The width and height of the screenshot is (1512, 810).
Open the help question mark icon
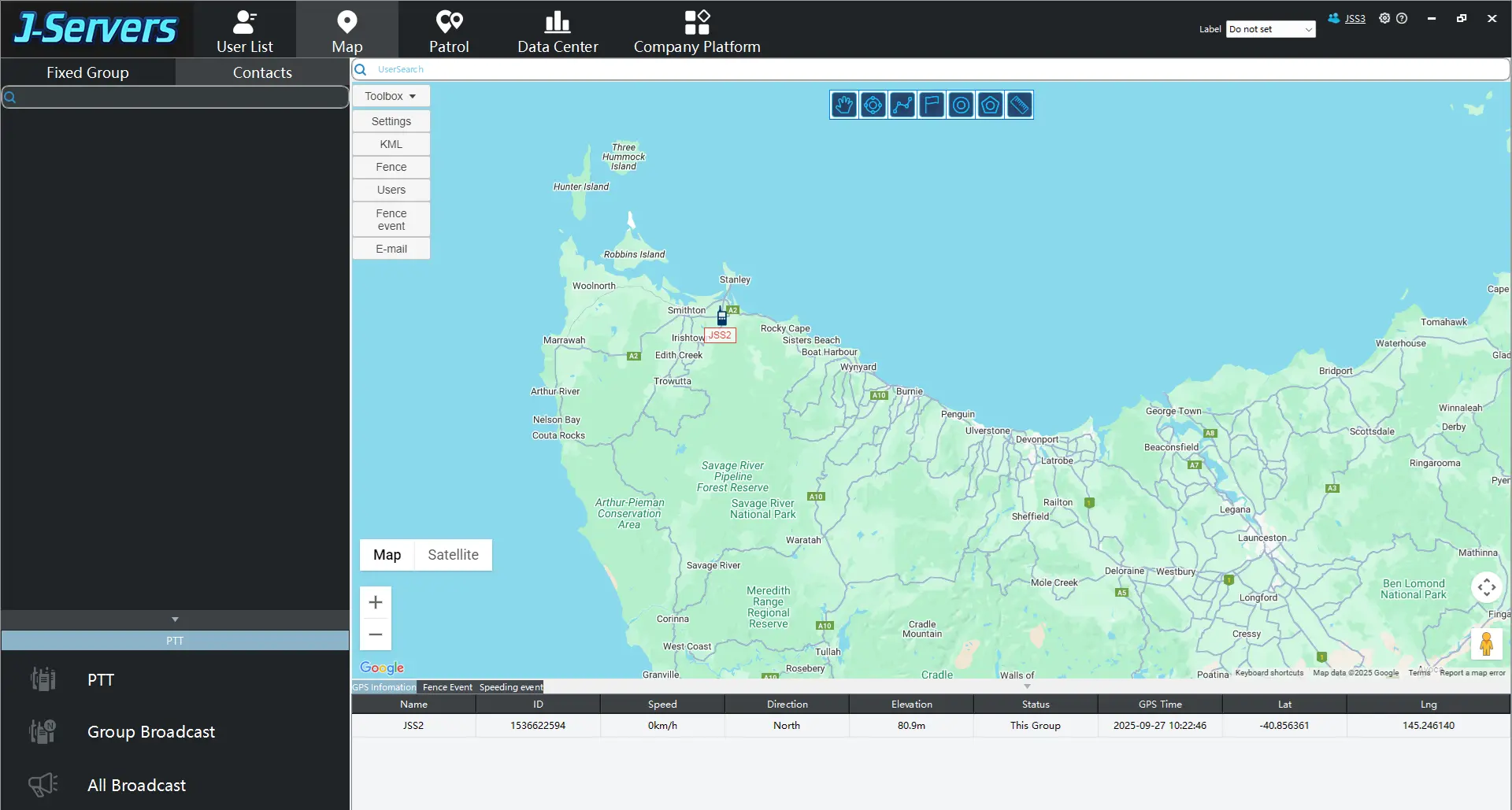coord(1402,18)
